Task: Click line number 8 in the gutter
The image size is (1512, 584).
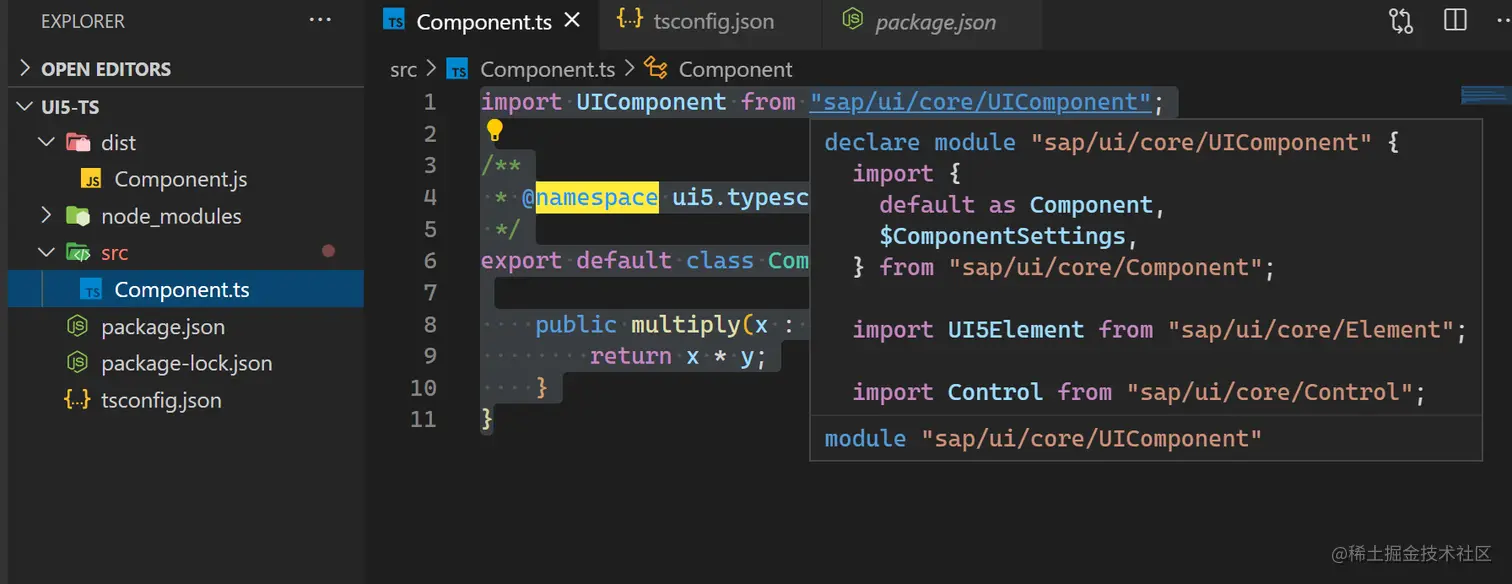Action: [430, 324]
